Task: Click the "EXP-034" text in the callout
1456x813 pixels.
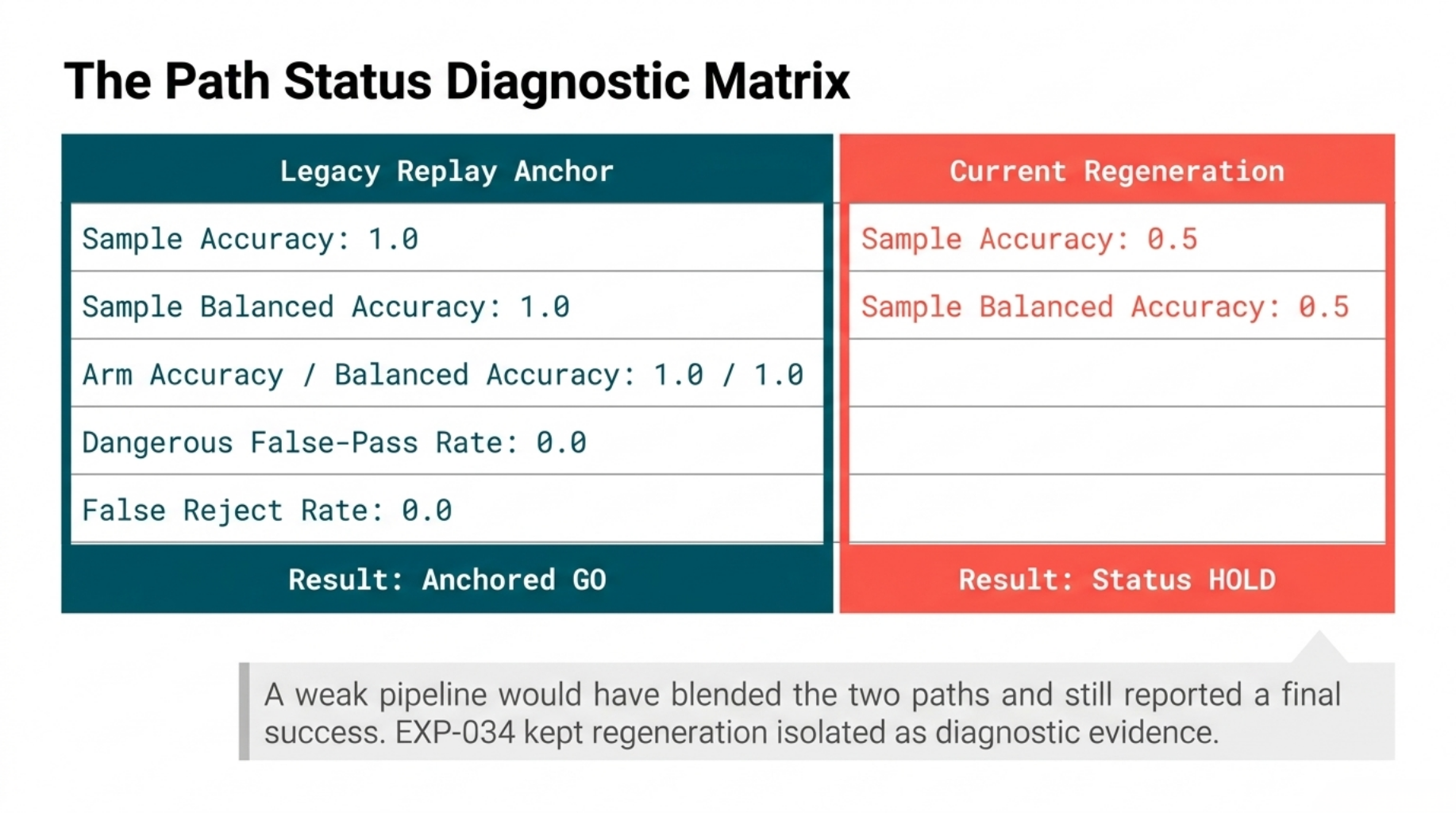Action: [x=455, y=733]
